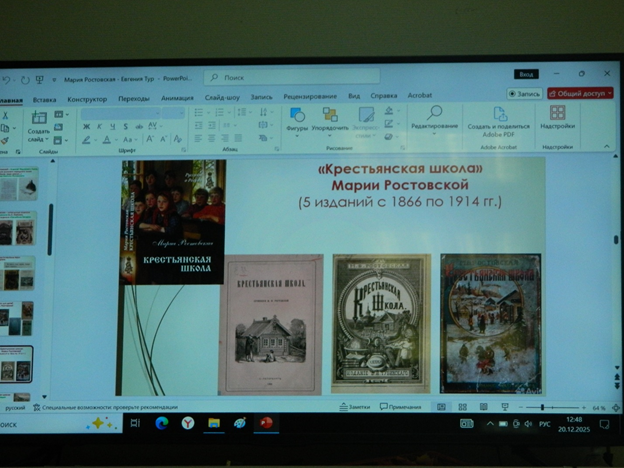The height and width of the screenshot is (468, 624).
Task: Open Task View on the taskbar
Action: pos(135,423)
